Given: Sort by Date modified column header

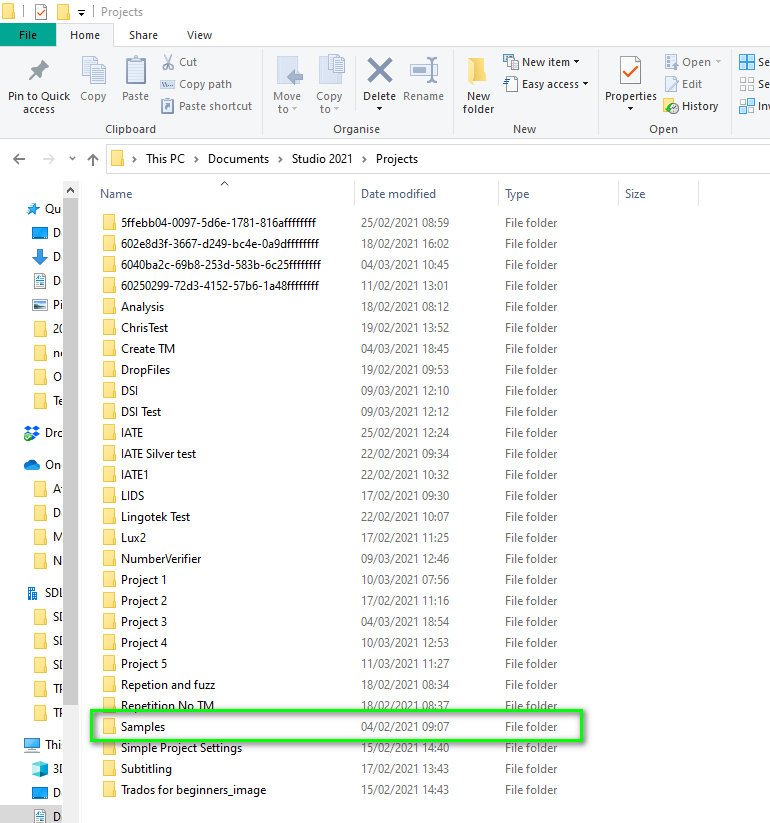Looking at the screenshot, I should [x=398, y=194].
